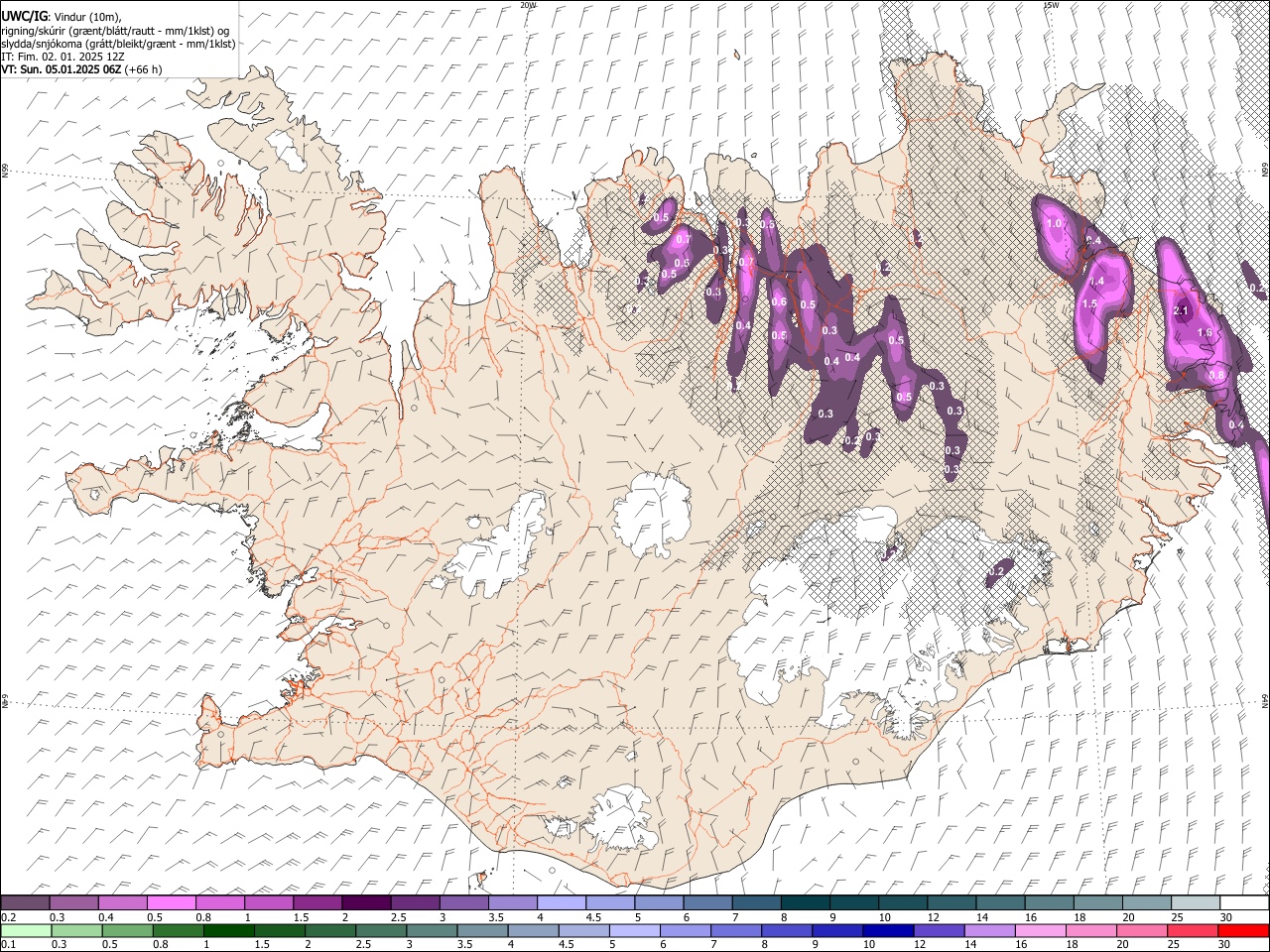1270x952 pixels.
Task: Pick the darkest purple 2 mm snow swatch
Action: (366, 903)
